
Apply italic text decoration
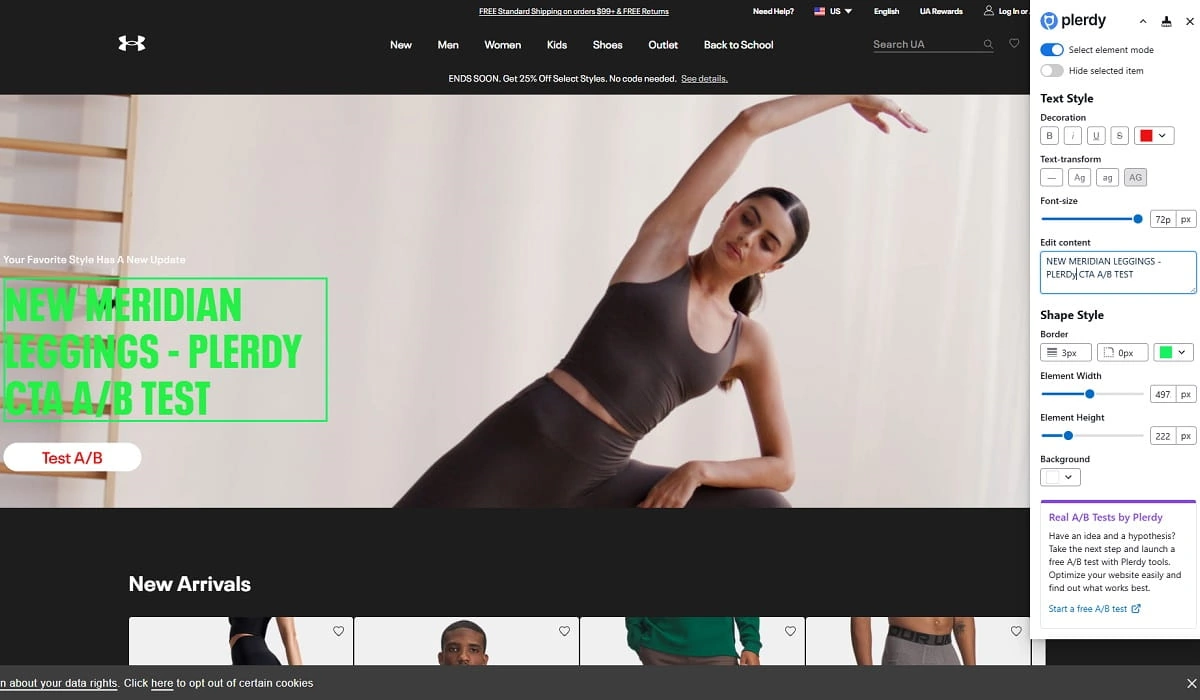click(1073, 136)
